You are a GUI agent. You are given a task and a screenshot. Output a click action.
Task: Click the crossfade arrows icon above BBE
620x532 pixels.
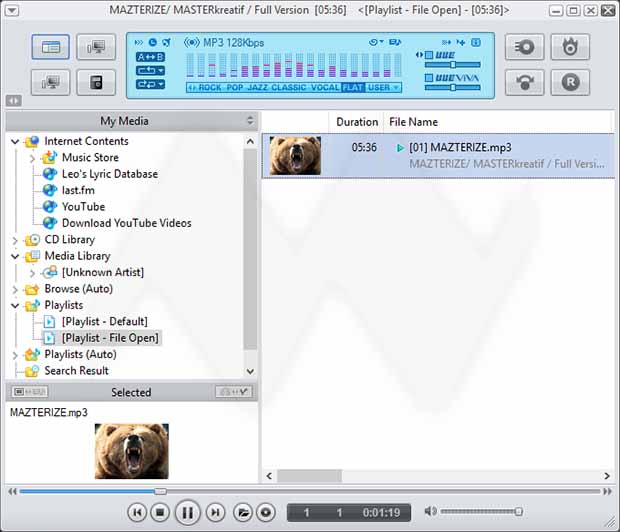coord(446,42)
